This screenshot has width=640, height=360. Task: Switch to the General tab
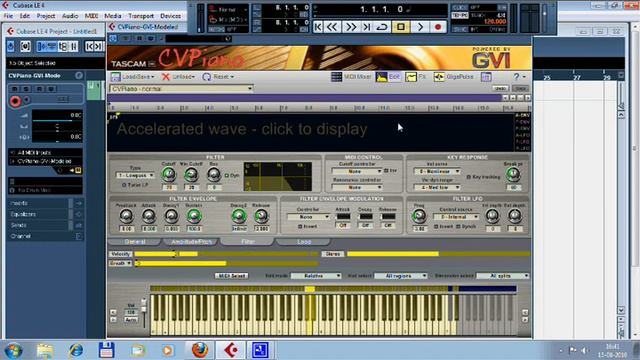coord(135,242)
